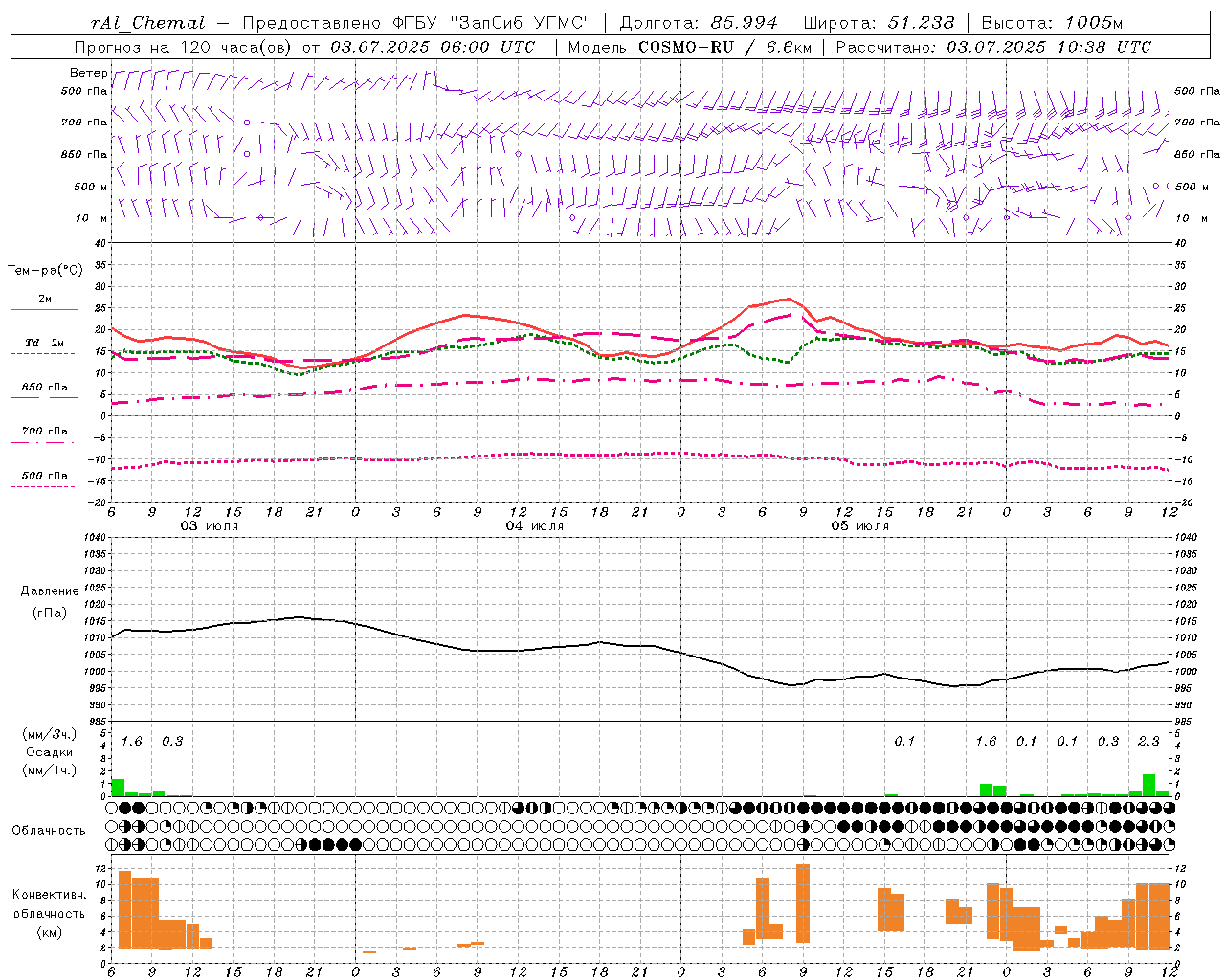Click the tallest green precipitation bar under 2.3
1225x980 pixels.
click(x=1148, y=785)
